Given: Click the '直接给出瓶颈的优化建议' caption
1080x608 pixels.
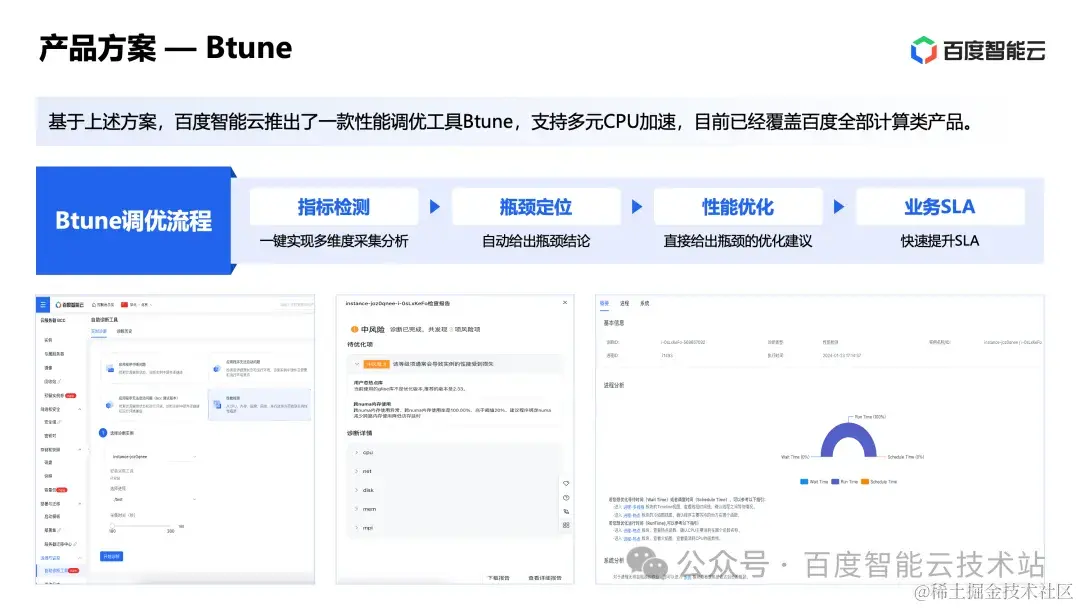Looking at the screenshot, I should tap(738, 241).
